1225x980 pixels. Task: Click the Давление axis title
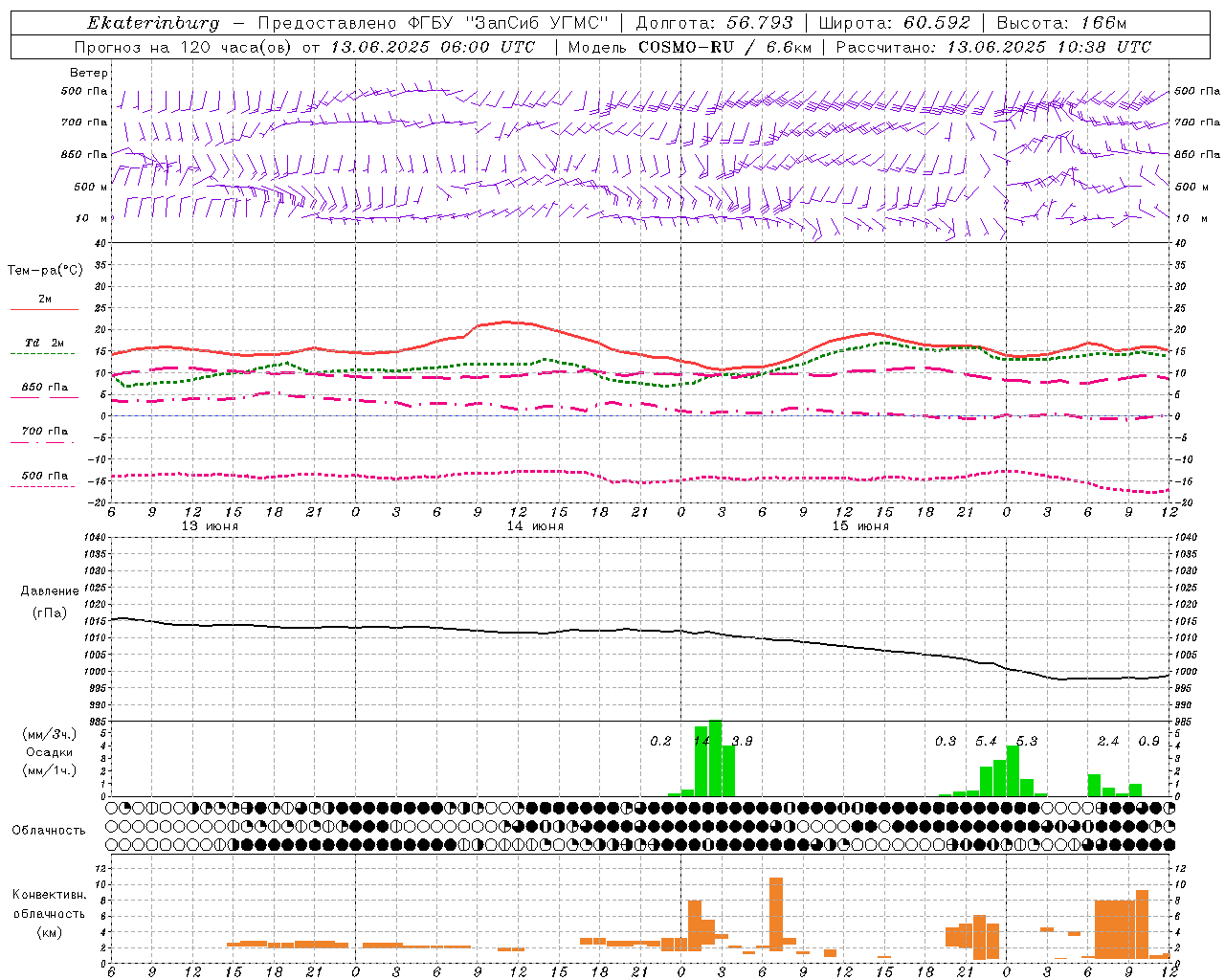coord(50,591)
